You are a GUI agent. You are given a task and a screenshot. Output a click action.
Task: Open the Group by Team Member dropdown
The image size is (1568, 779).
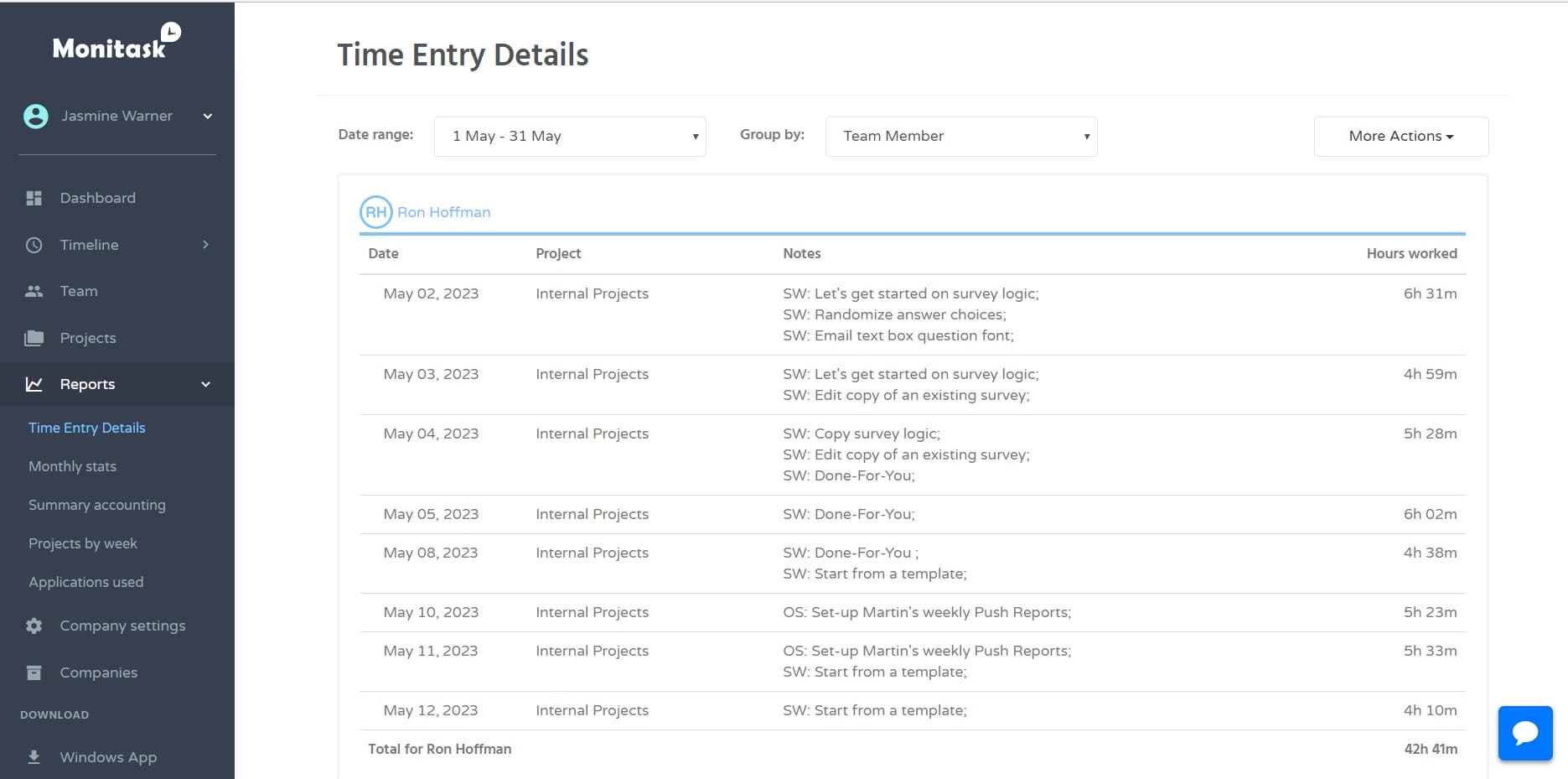tap(960, 137)
